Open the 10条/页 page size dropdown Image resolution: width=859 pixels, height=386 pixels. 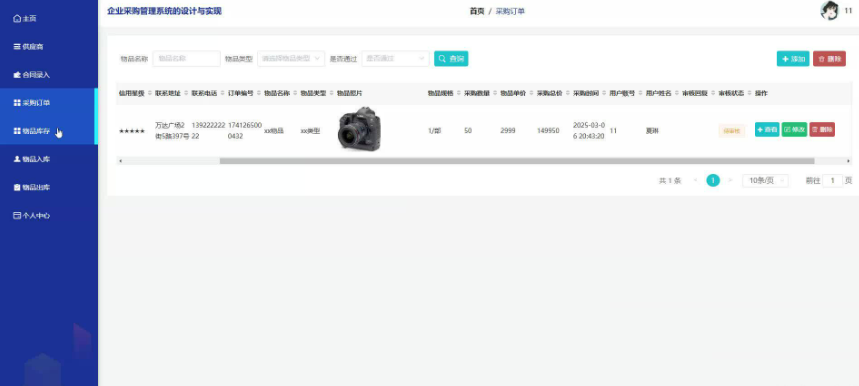click(765, 181)
